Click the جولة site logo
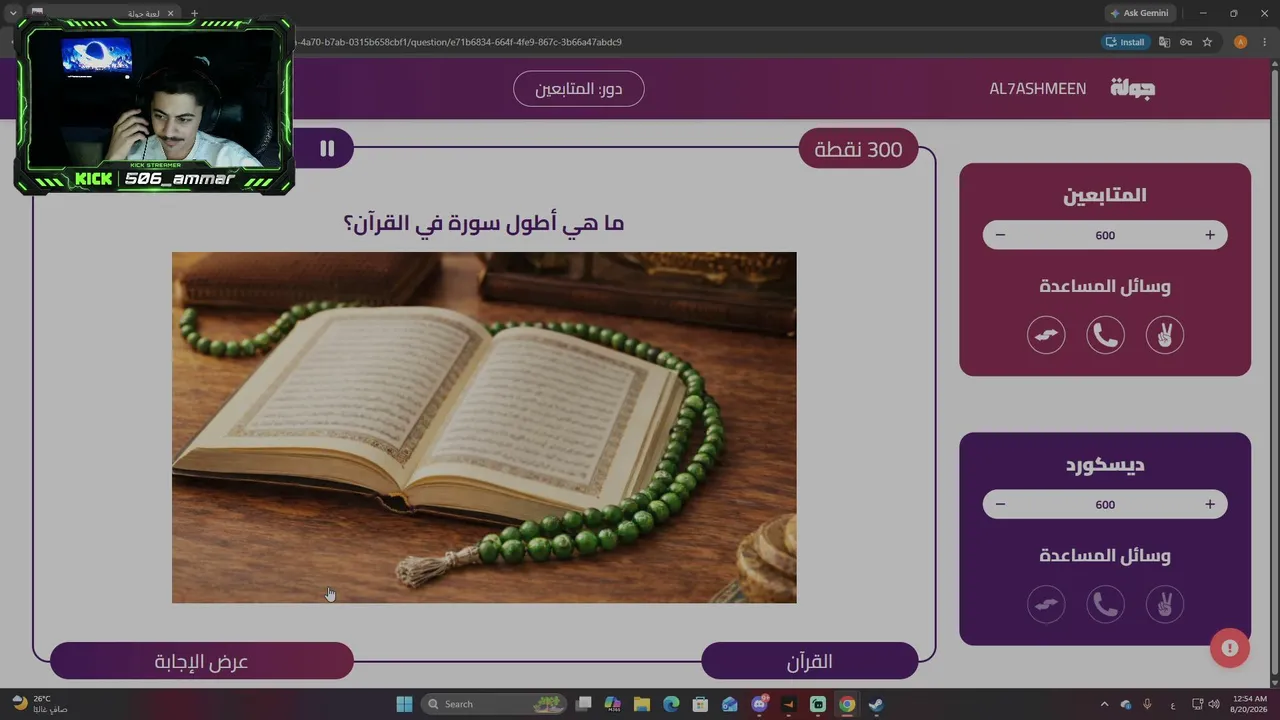The height and width of the screenshot is (720, 1280). 1133,88
